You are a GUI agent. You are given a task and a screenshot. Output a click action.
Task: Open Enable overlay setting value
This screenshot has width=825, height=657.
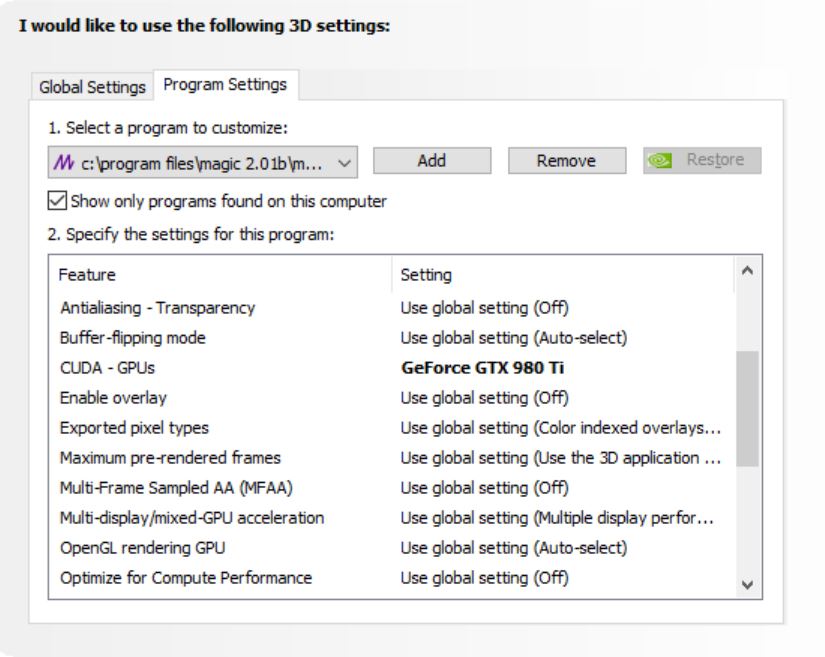pos(485,398)
